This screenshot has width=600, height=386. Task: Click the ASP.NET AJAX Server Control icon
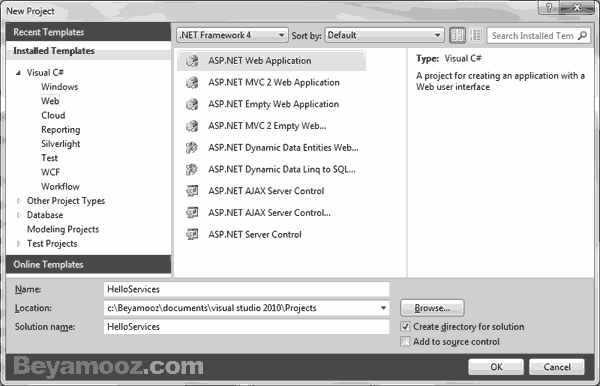pos(192,191)
